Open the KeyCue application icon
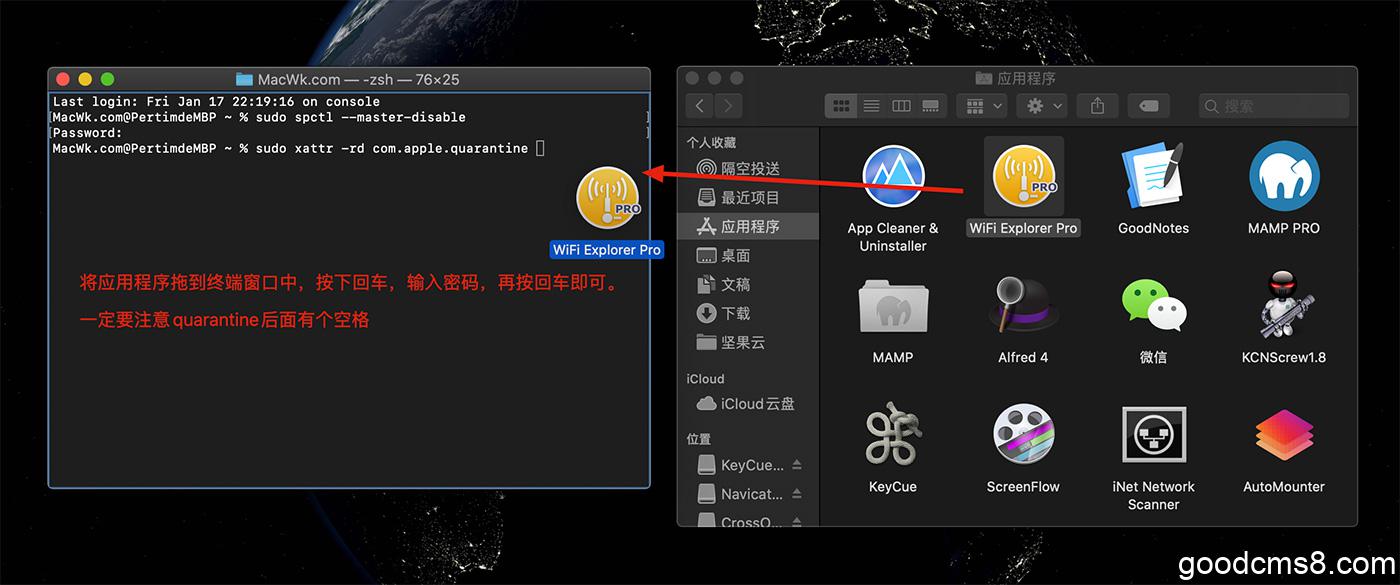The height and width of the screenshot is (585, 1400). click(893, 436)
